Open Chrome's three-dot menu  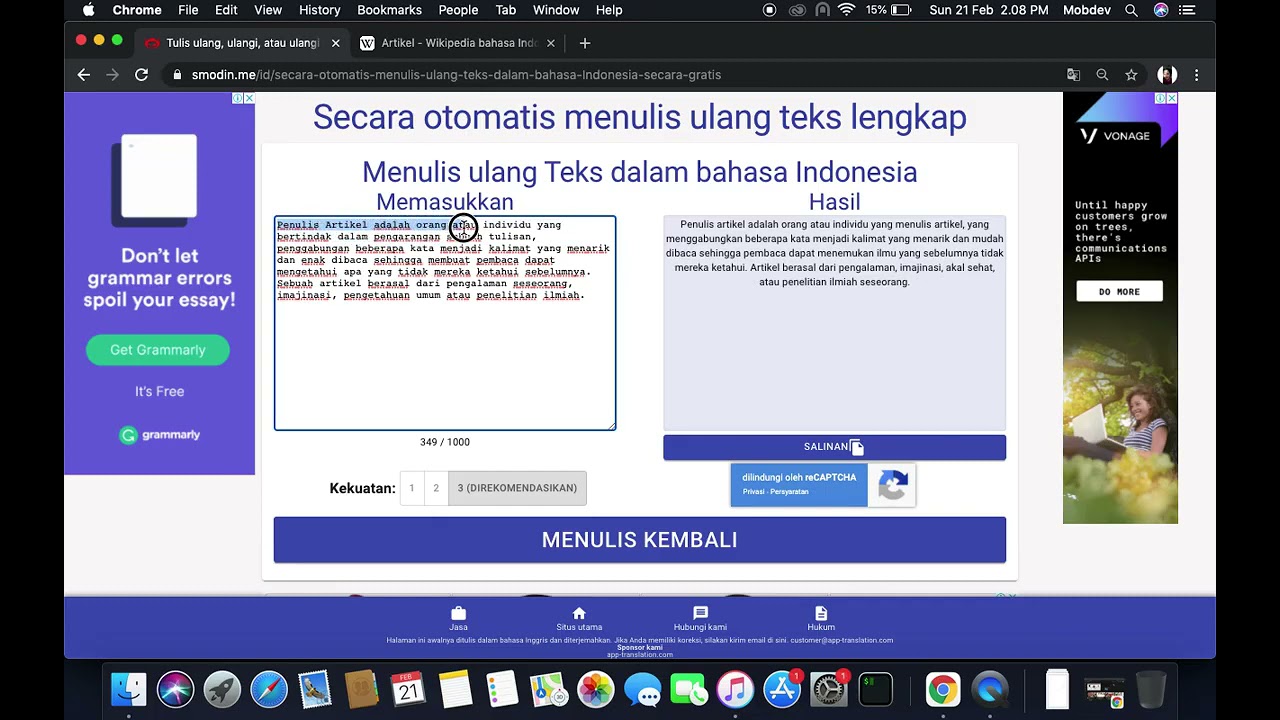point(1196,75)
